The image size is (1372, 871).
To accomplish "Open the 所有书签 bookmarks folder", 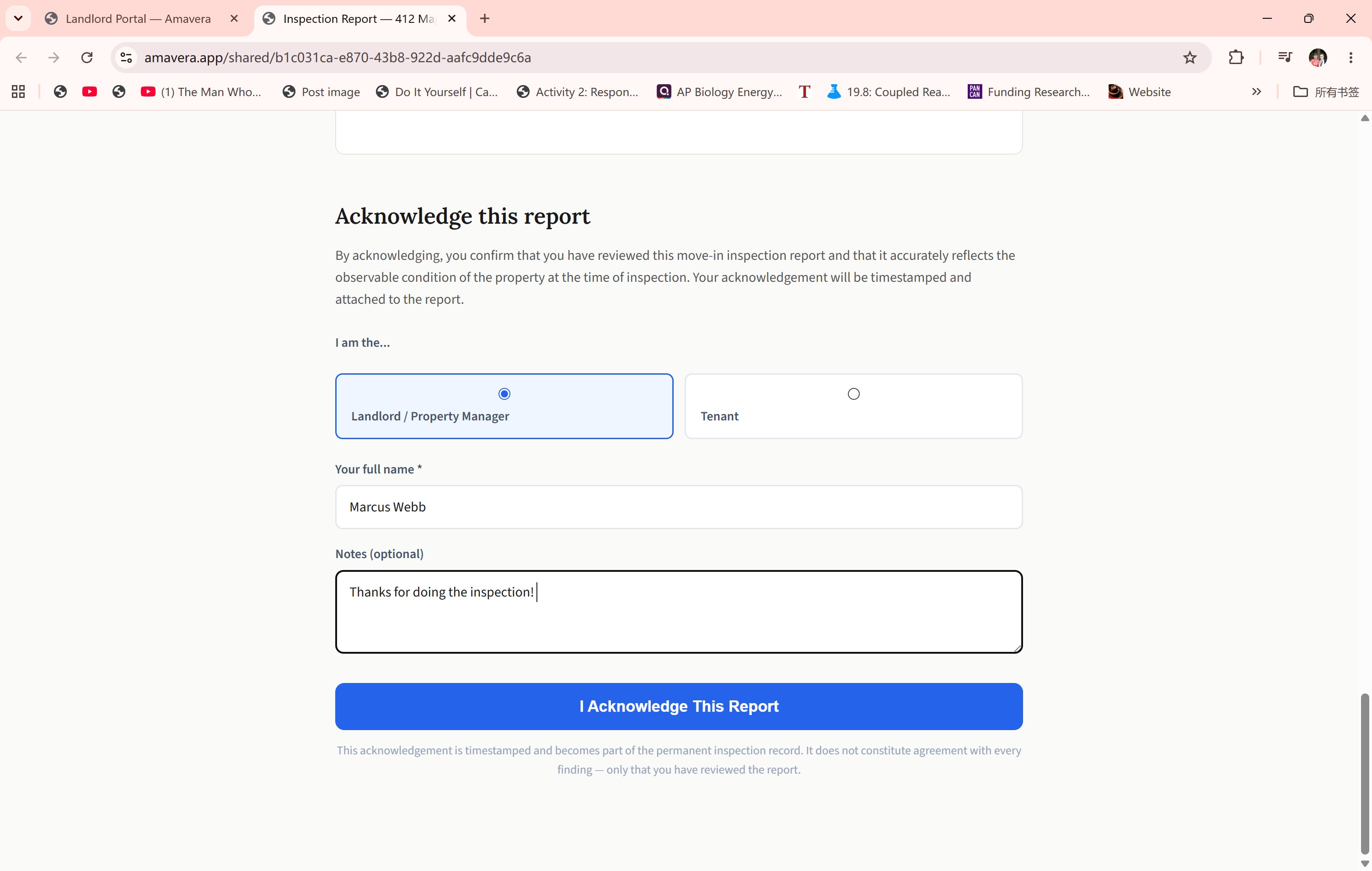I will pos(1326,92).
